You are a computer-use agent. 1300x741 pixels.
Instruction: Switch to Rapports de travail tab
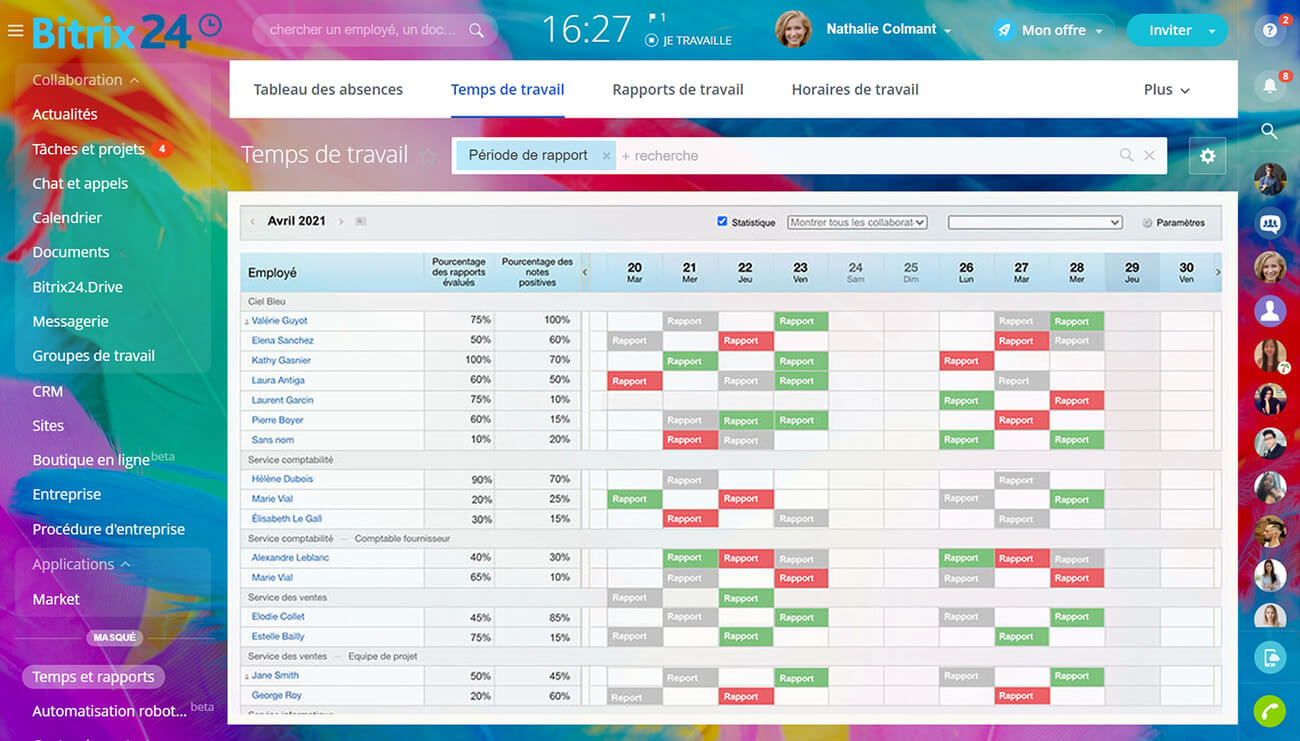[x=677, y=90]
